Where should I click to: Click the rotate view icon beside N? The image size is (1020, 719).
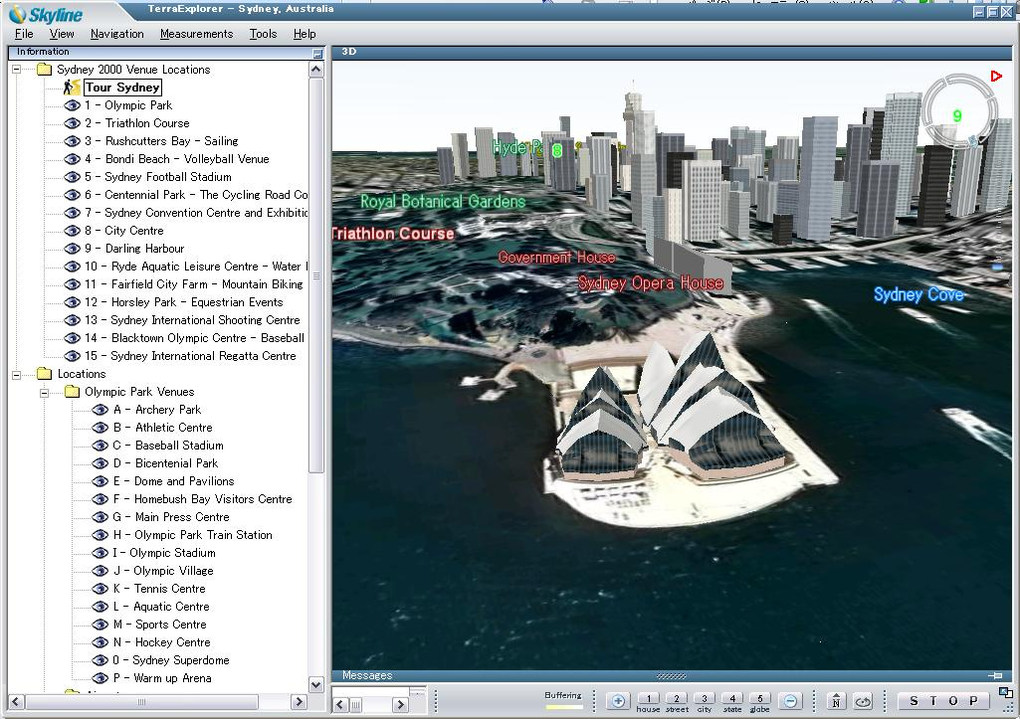coord(864,701)
